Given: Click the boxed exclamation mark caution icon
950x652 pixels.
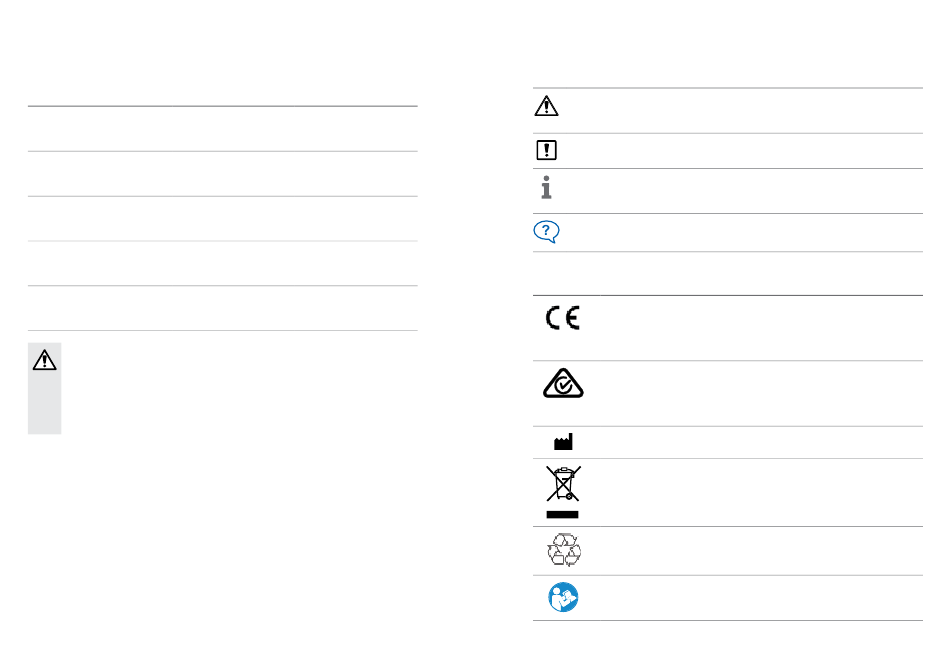Looking at the screenshot, I should point(546,150).
